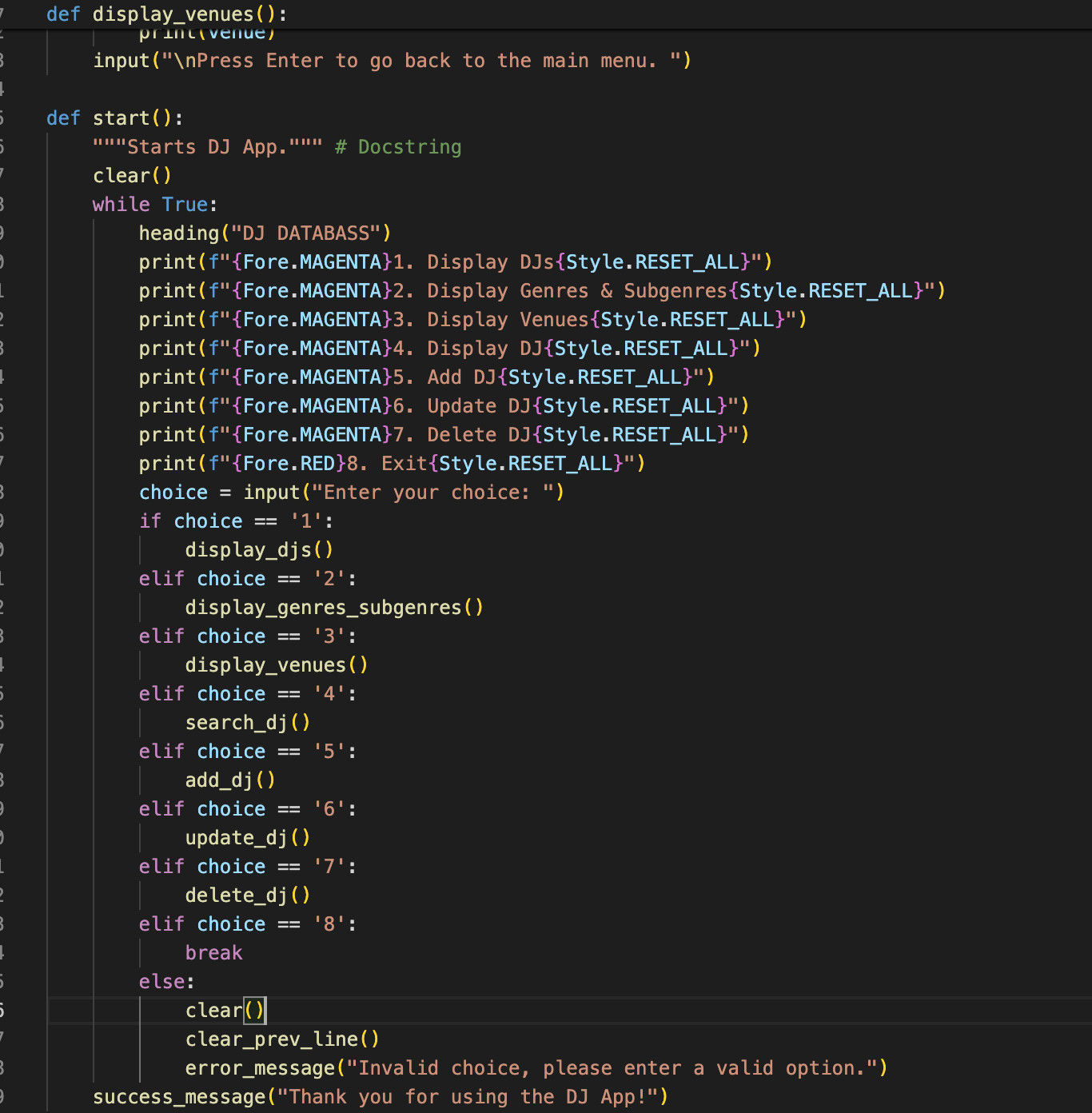The image size is (1092, 1113).
Task: Click the "break" statement
Action: click(214, 953)
